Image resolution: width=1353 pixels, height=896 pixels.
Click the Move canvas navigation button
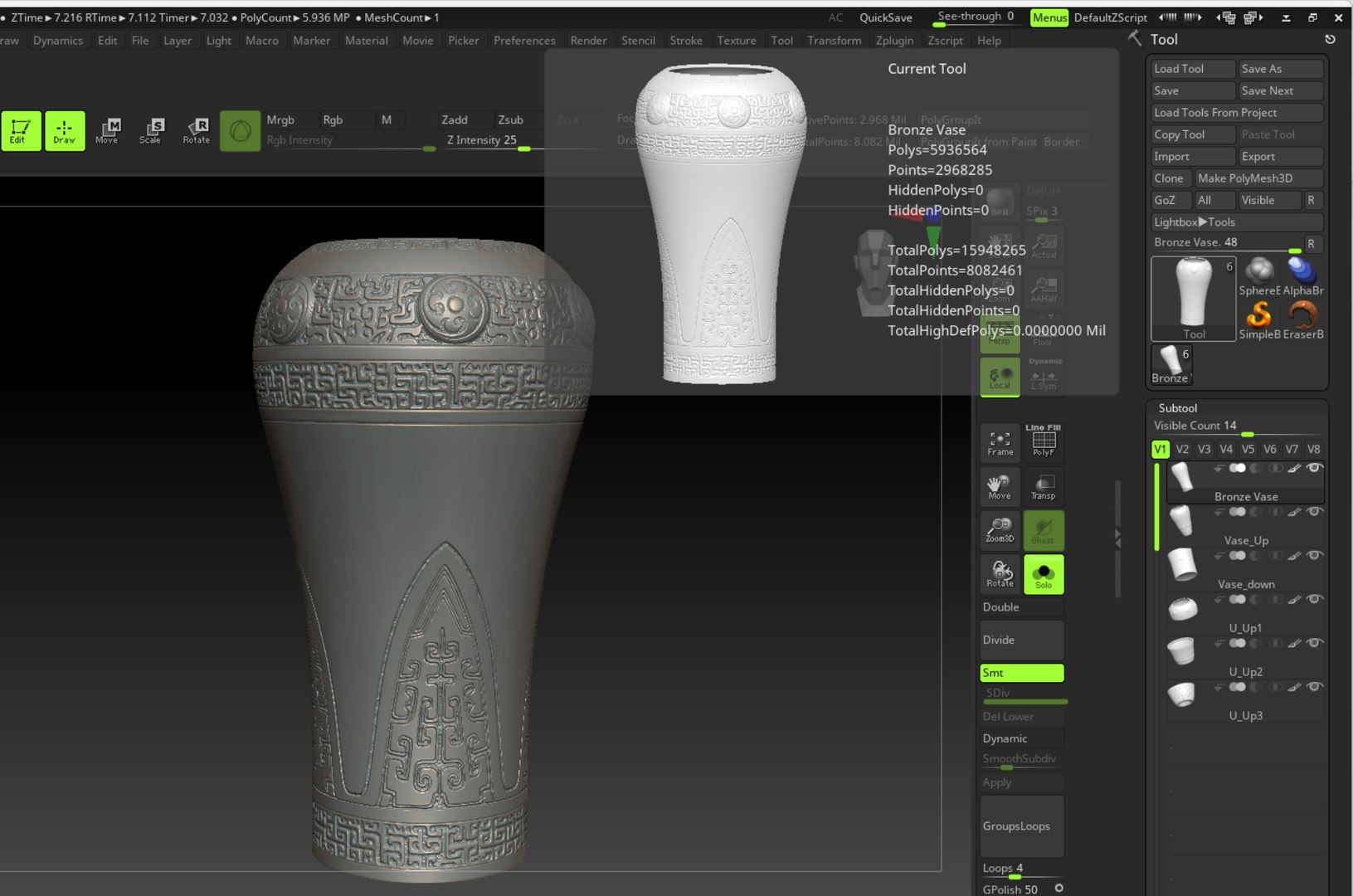(x=1000, y=486)
